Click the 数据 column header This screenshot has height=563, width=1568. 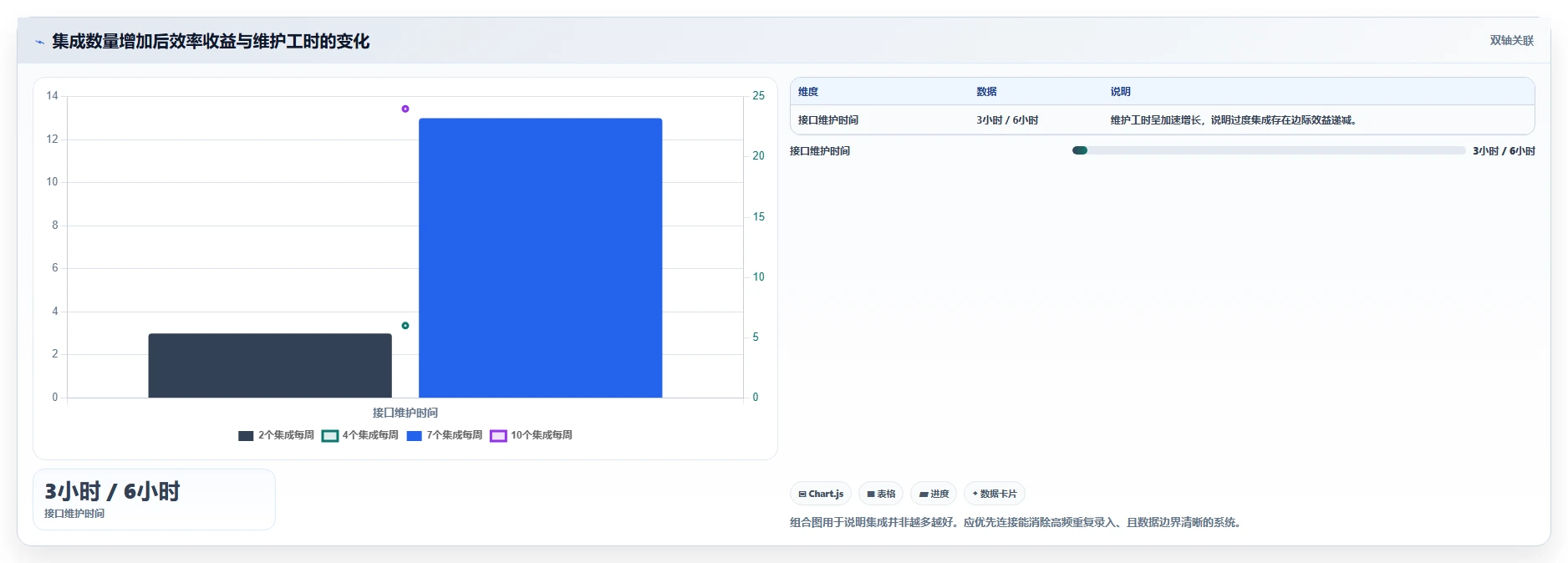coord(987,92)
